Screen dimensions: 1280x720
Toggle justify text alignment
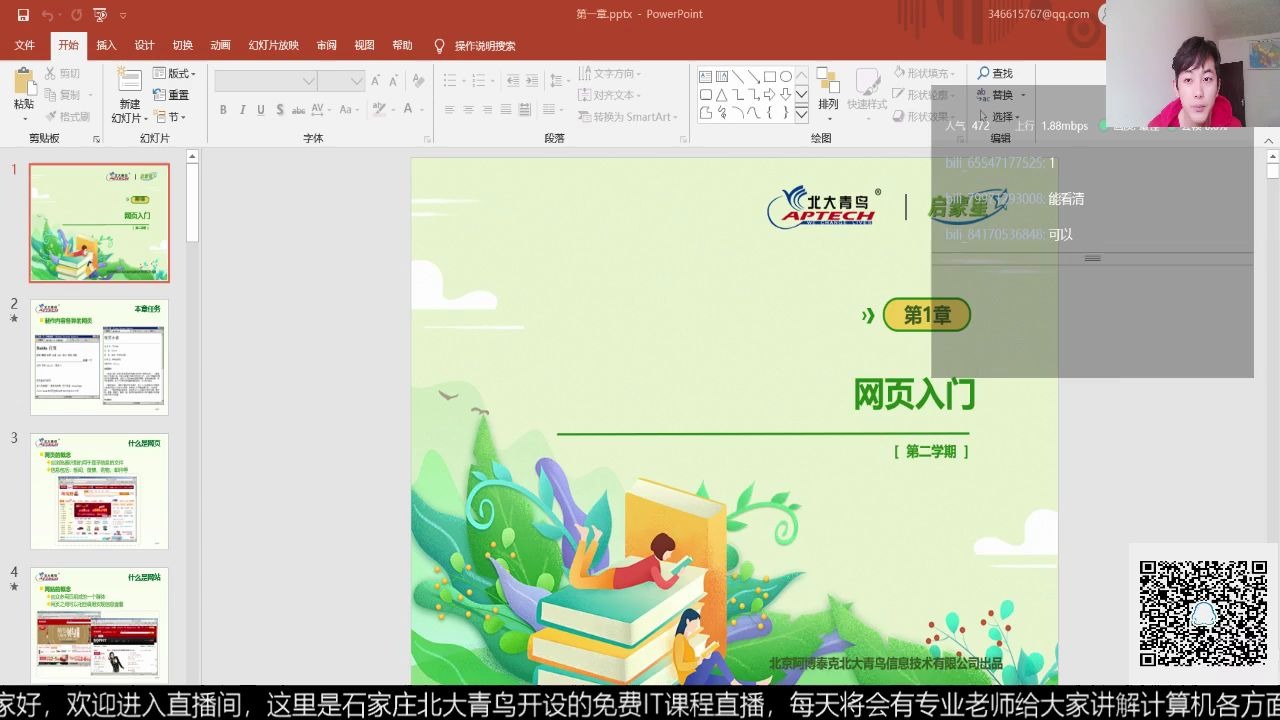click(x=507, y=110)
